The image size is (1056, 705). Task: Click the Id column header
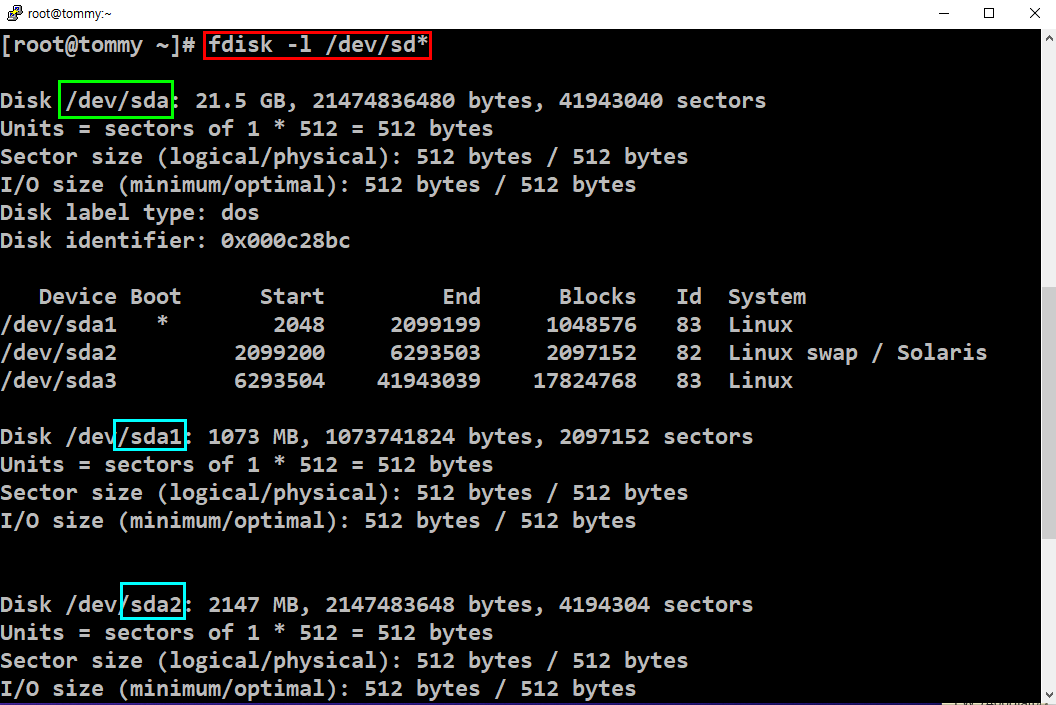coord(689,296)
